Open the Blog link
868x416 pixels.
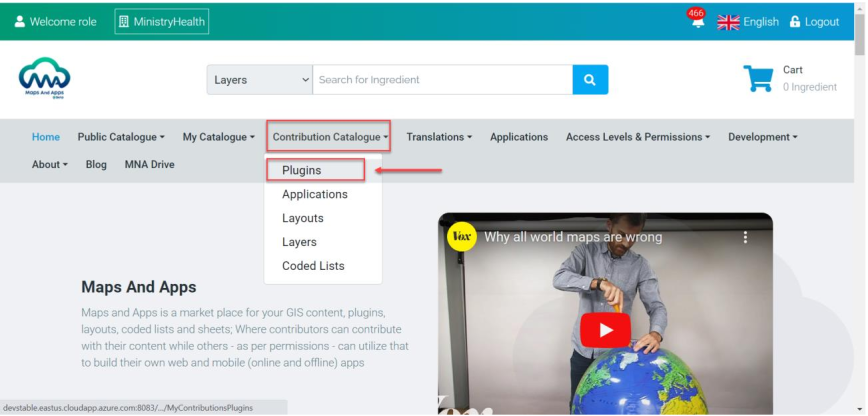[96, 165]
